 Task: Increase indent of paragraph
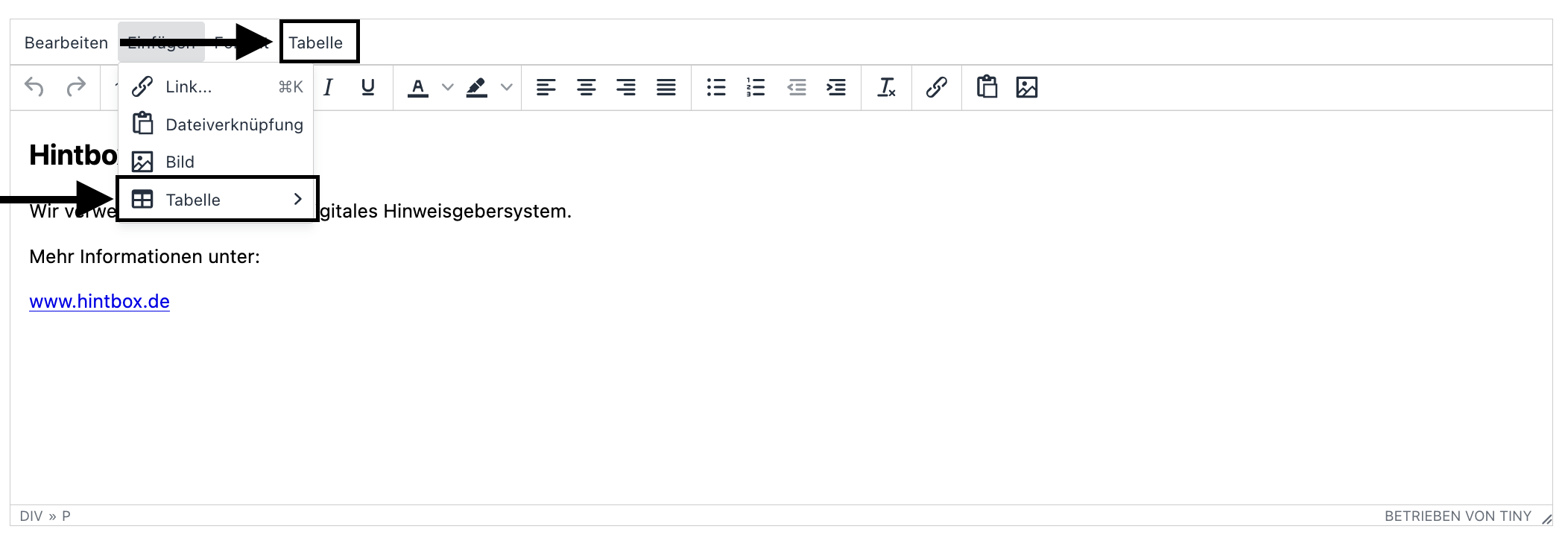[836, 87]
